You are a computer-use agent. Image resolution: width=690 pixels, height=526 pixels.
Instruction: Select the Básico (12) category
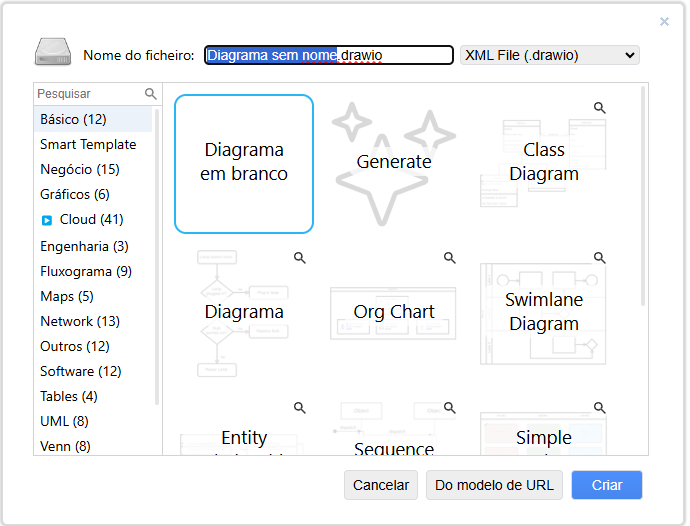[x=73, y=119]
